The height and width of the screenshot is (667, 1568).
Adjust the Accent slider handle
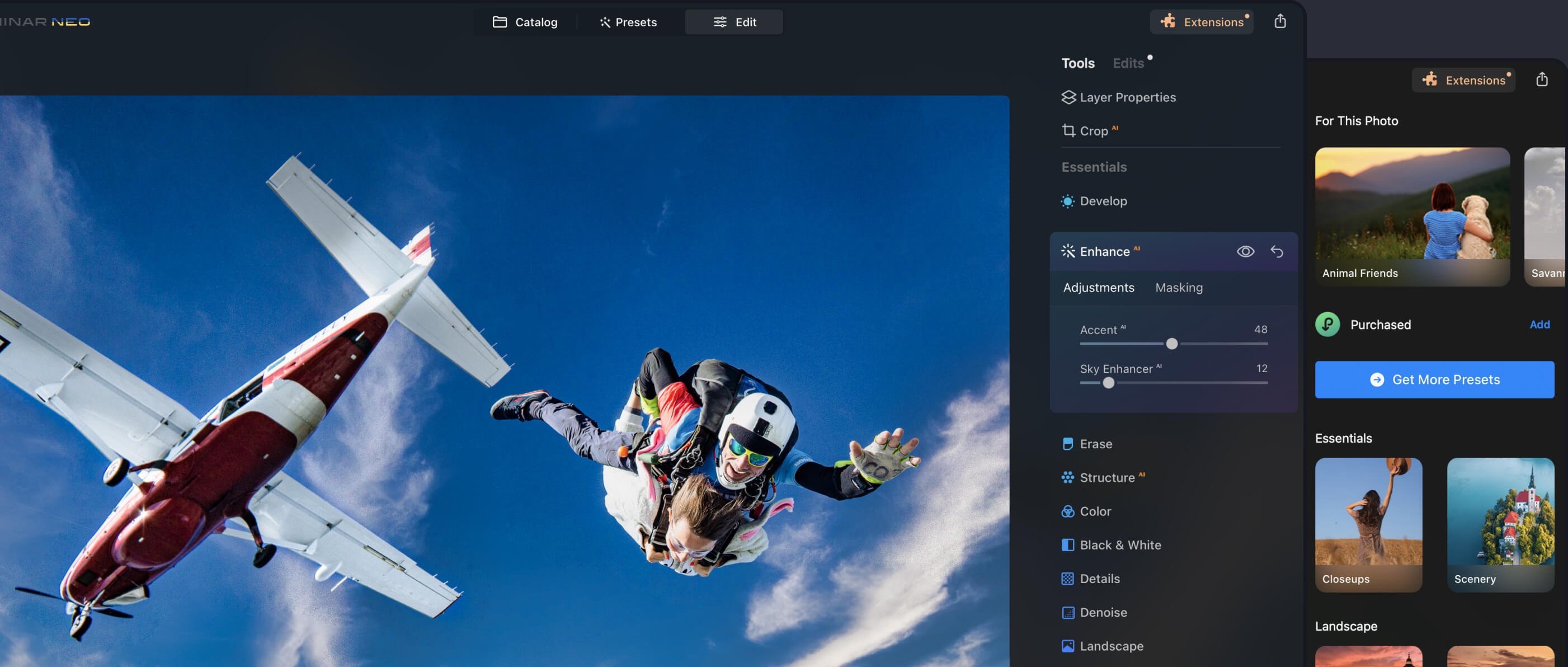(x=1171, y=344)
